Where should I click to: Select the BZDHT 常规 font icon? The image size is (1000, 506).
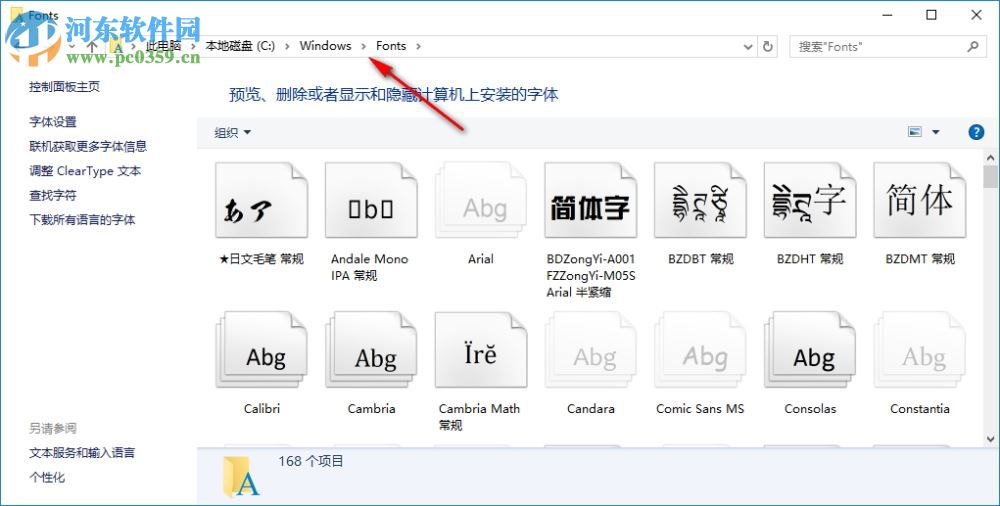(x=810, y=200)
